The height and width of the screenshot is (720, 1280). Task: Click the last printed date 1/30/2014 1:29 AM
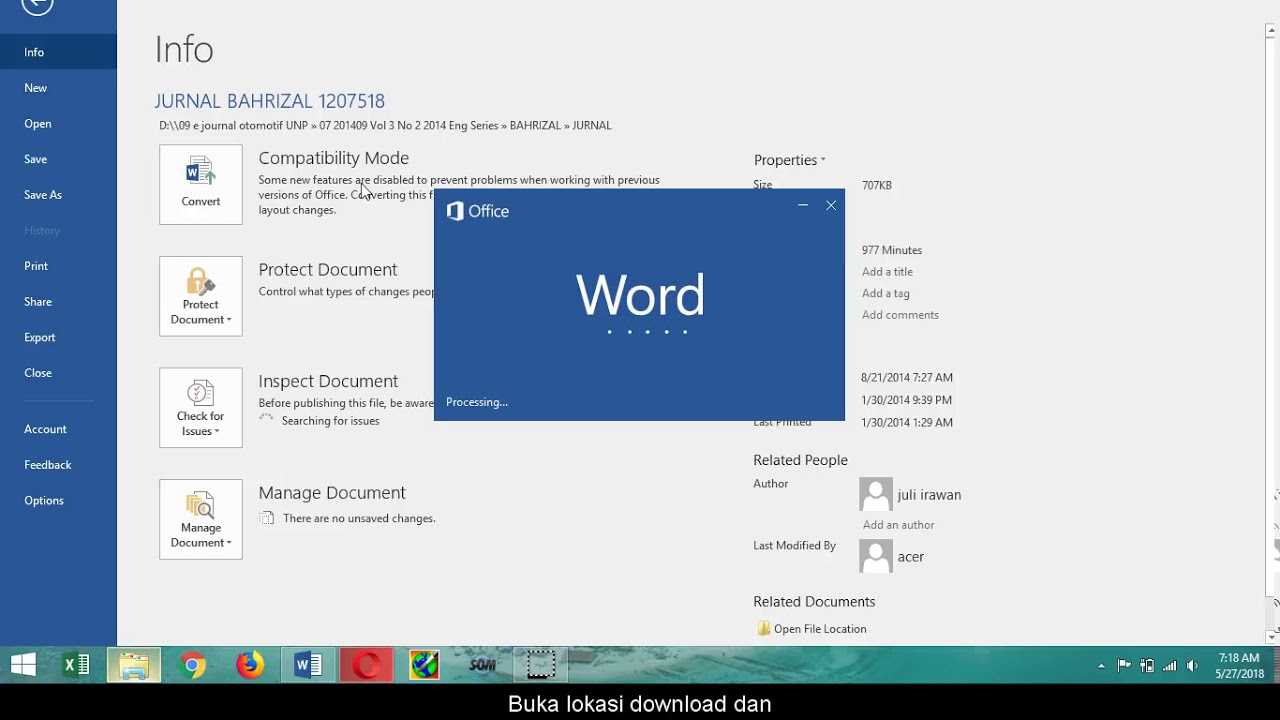pos(907,423)
